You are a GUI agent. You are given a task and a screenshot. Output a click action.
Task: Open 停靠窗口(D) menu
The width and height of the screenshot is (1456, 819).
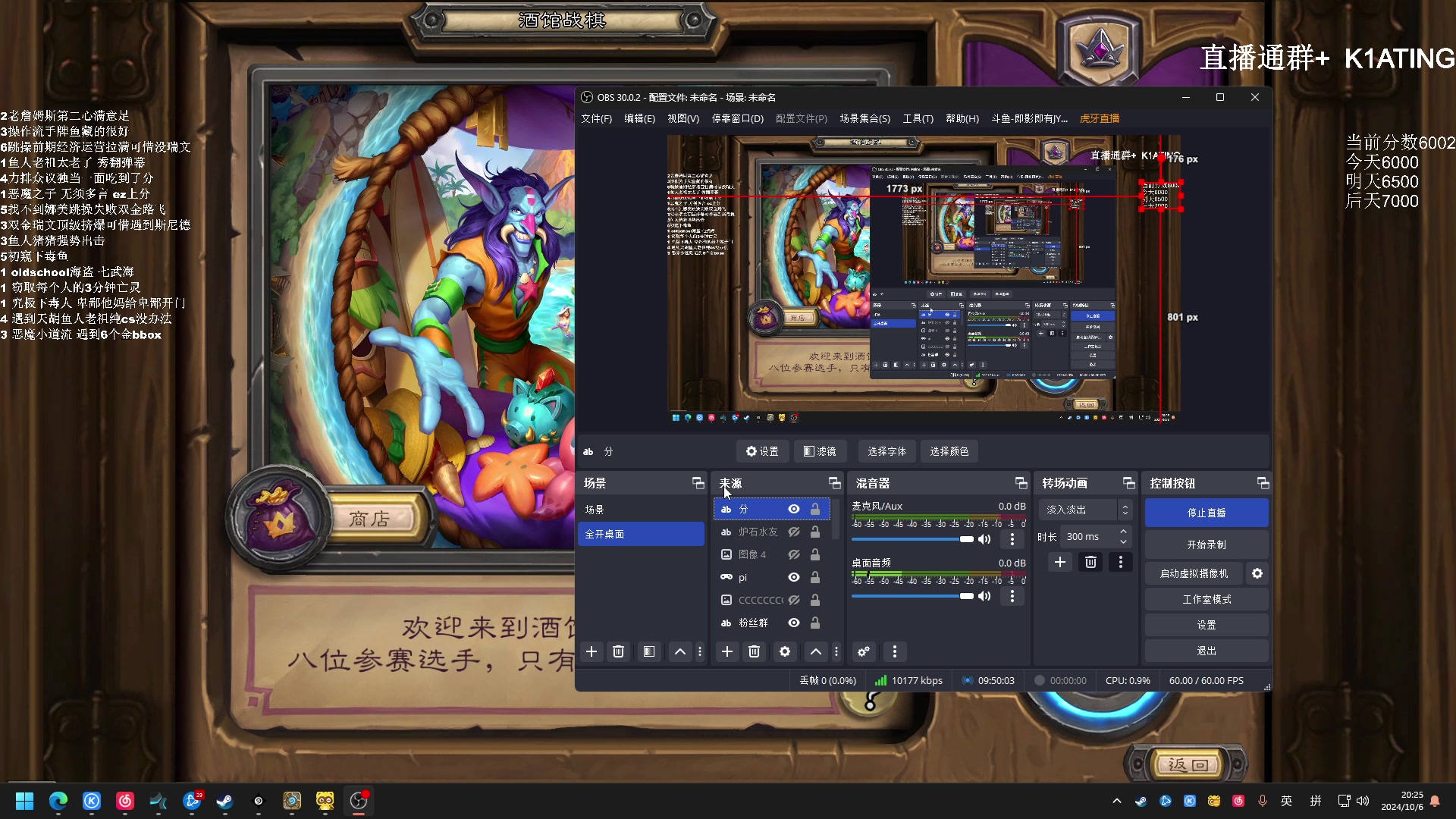click(737, 118)
